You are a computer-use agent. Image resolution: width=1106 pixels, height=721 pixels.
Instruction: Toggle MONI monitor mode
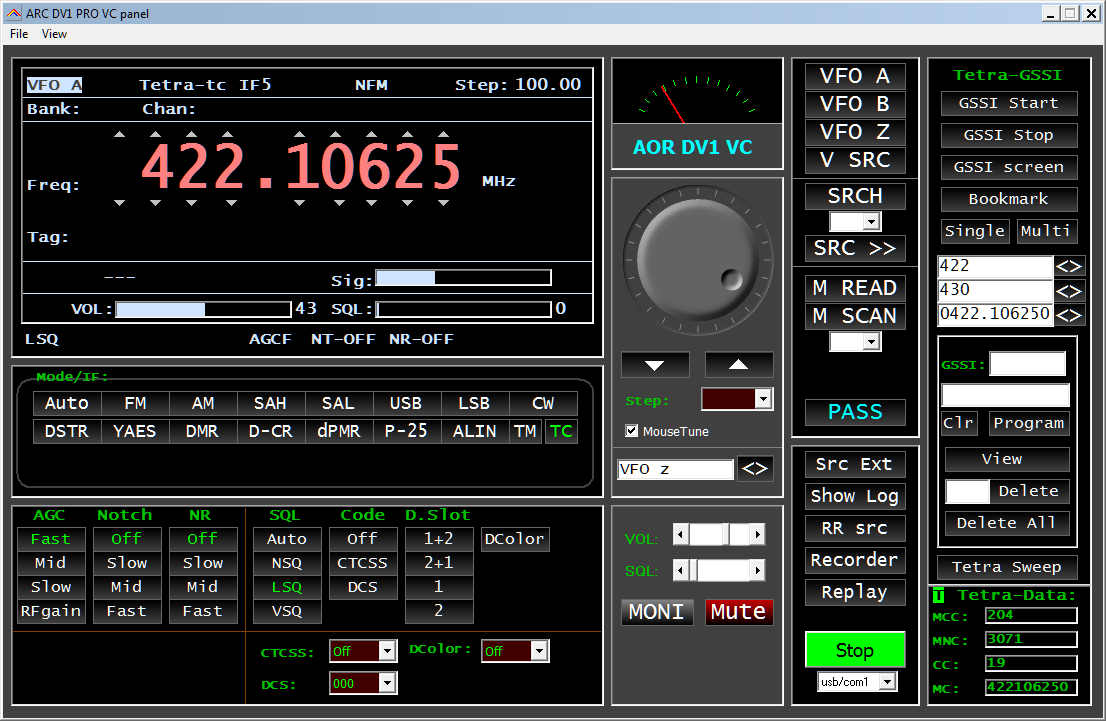click(657, 611)
